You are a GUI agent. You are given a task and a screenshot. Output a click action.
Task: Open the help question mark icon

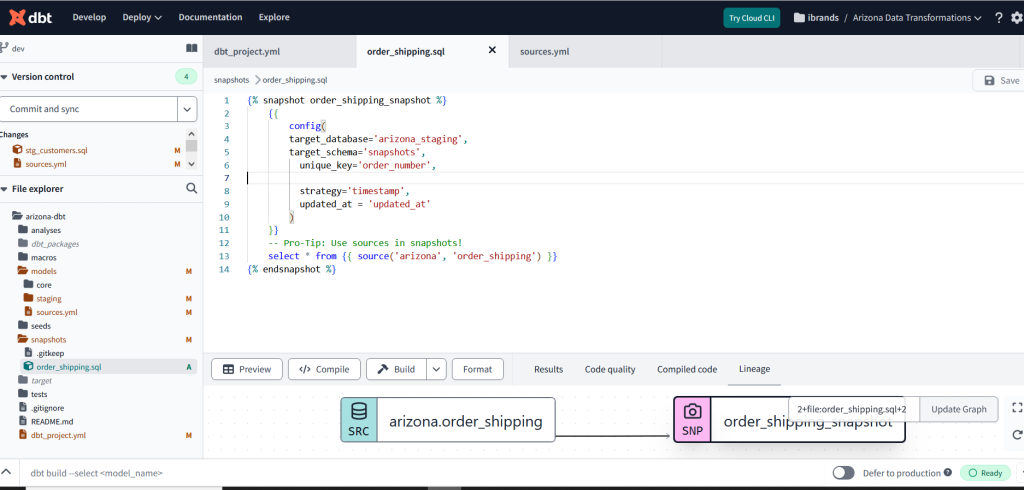(998, 18)
